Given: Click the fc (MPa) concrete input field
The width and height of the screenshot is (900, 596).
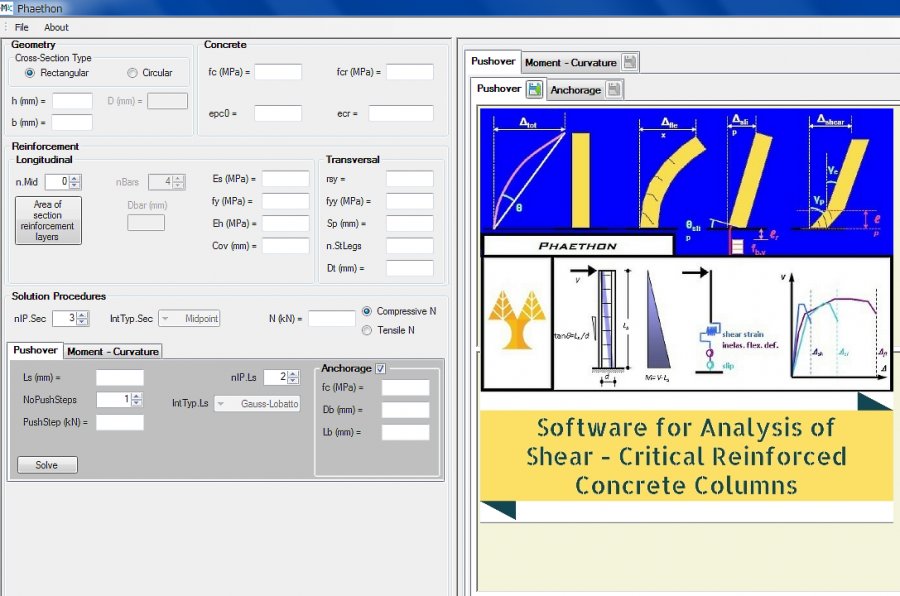Looking at the screenshot, I should pyautogui.click(x=278, y=72).
